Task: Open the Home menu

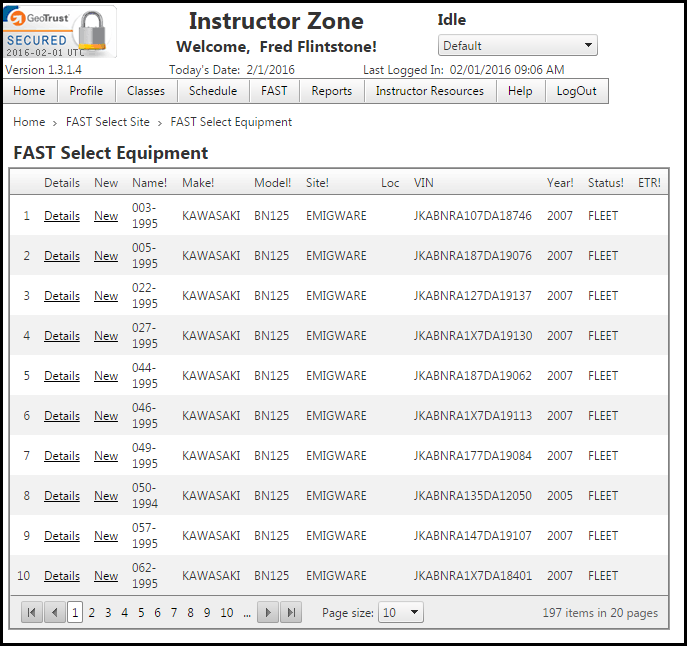Action: tap(29, 91)
